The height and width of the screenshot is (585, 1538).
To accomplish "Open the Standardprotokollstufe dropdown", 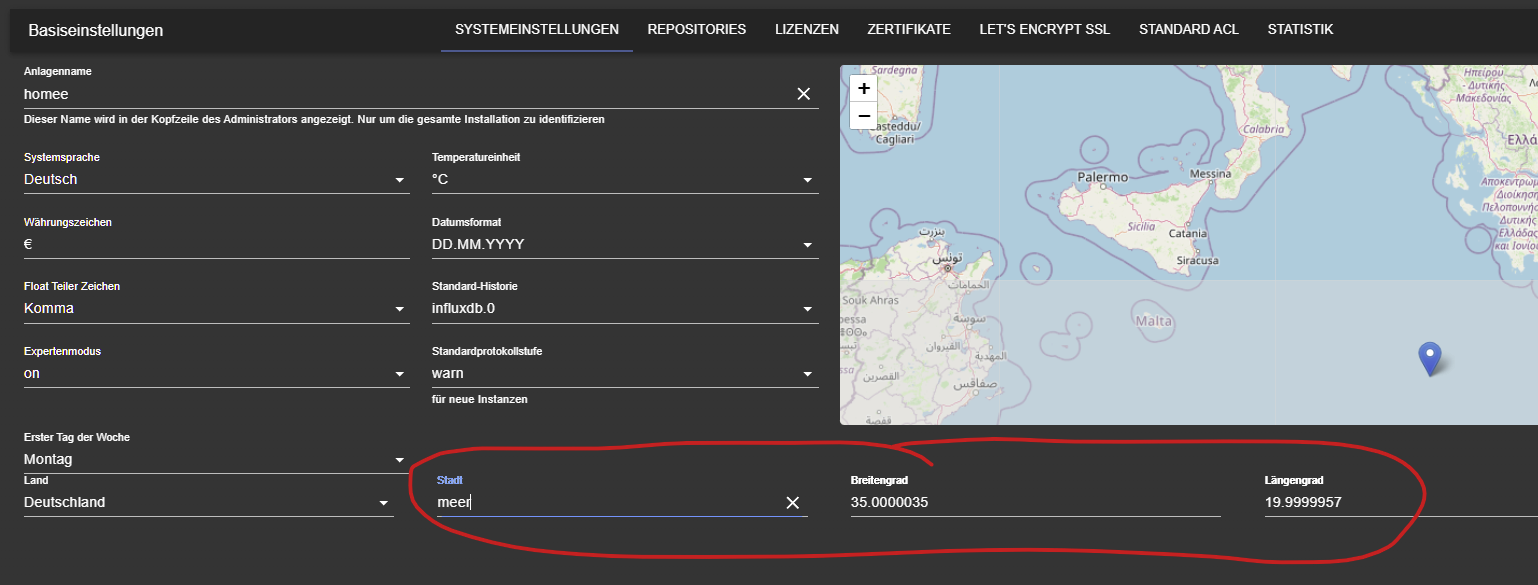I will coord(625,374).
